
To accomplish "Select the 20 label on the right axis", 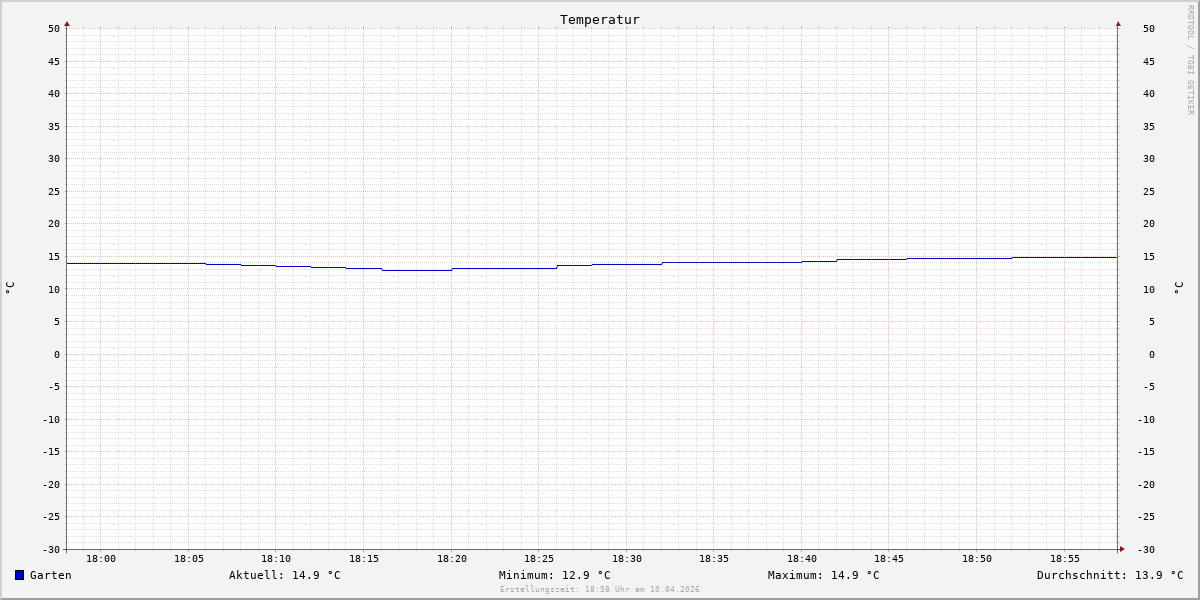I will coord(1149,224).
